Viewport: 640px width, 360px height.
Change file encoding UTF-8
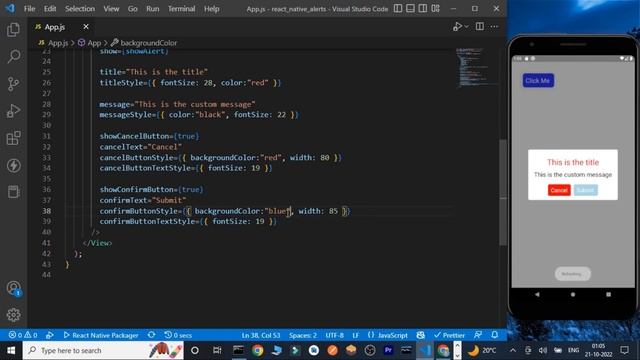(x=334, y=335)
